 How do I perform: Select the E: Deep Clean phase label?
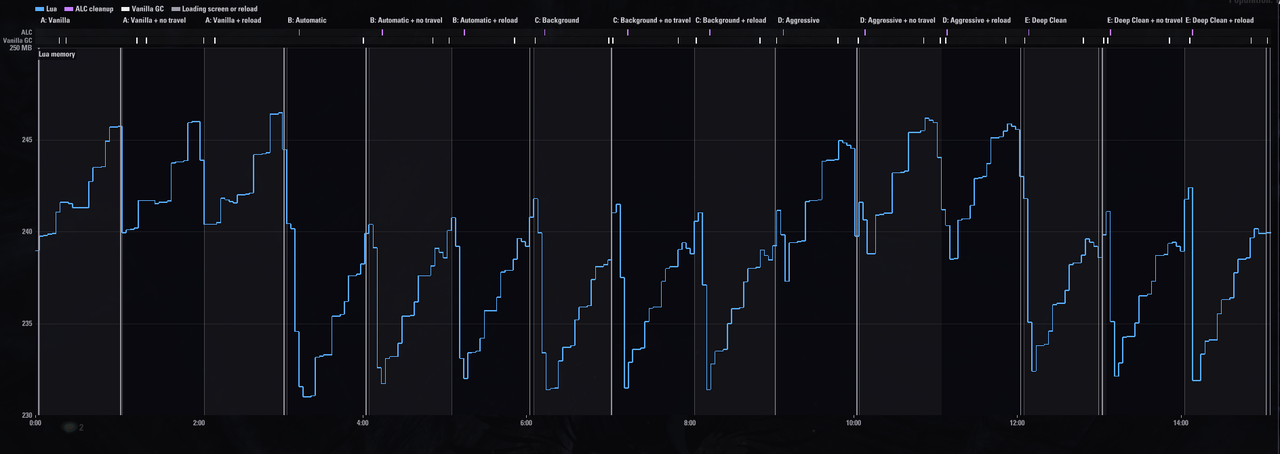tap(1046, 20)
